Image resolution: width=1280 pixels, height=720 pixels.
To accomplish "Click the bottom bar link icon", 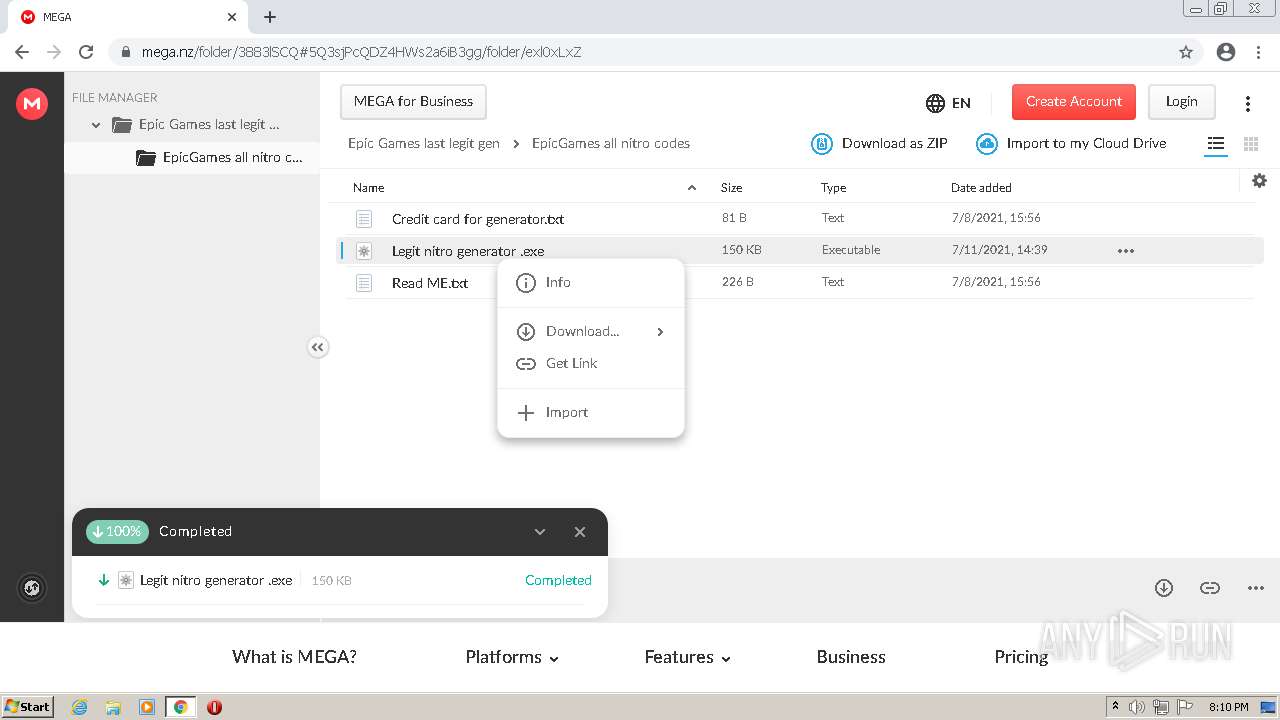I will tap(1210, 588).
